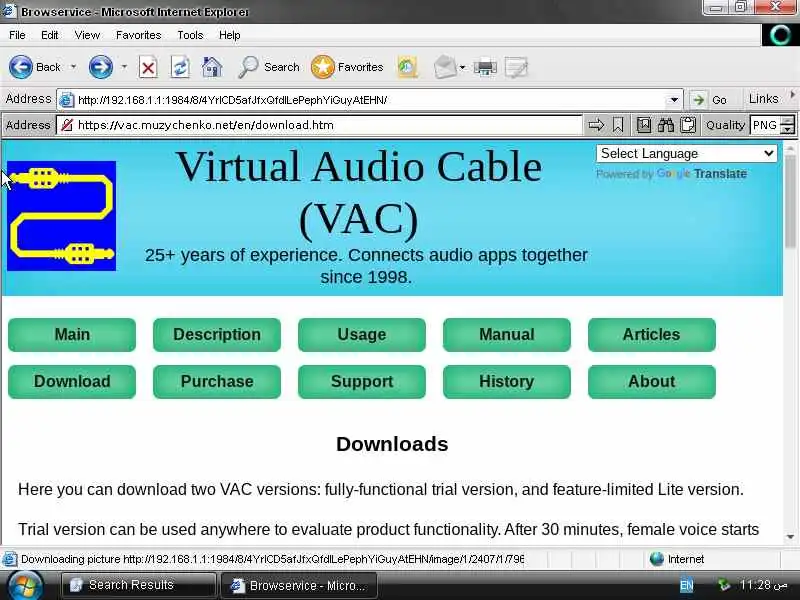Click the History toolbar icon

(407, 67)
